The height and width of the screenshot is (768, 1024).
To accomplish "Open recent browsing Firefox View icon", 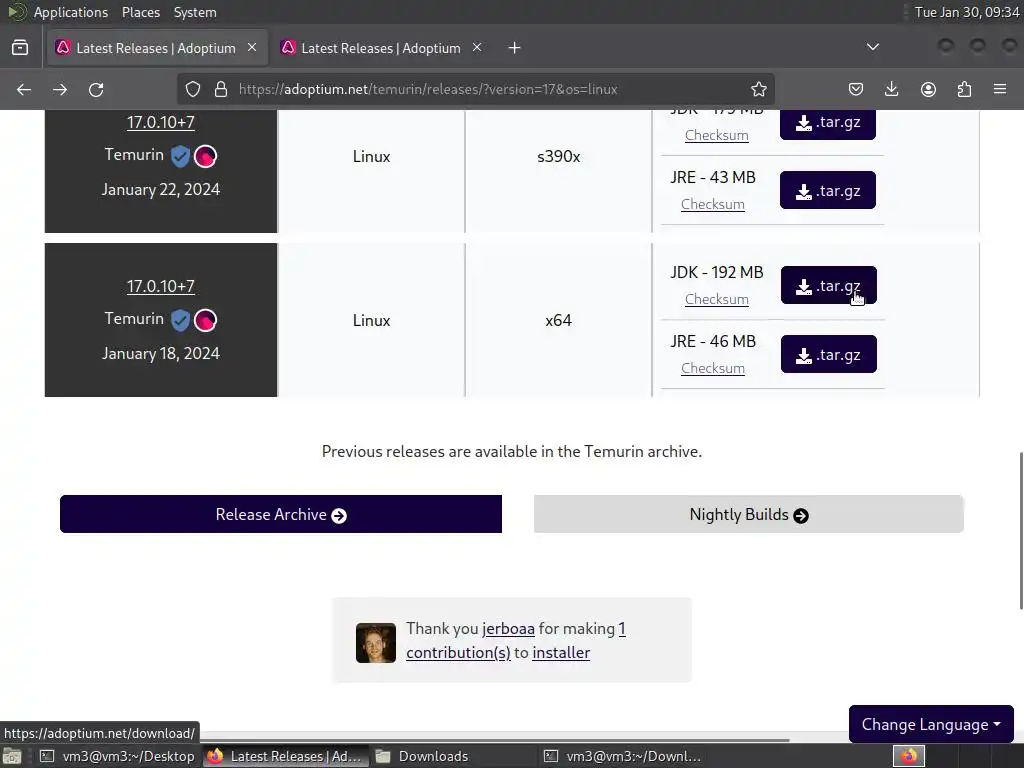I will [20, 48].
